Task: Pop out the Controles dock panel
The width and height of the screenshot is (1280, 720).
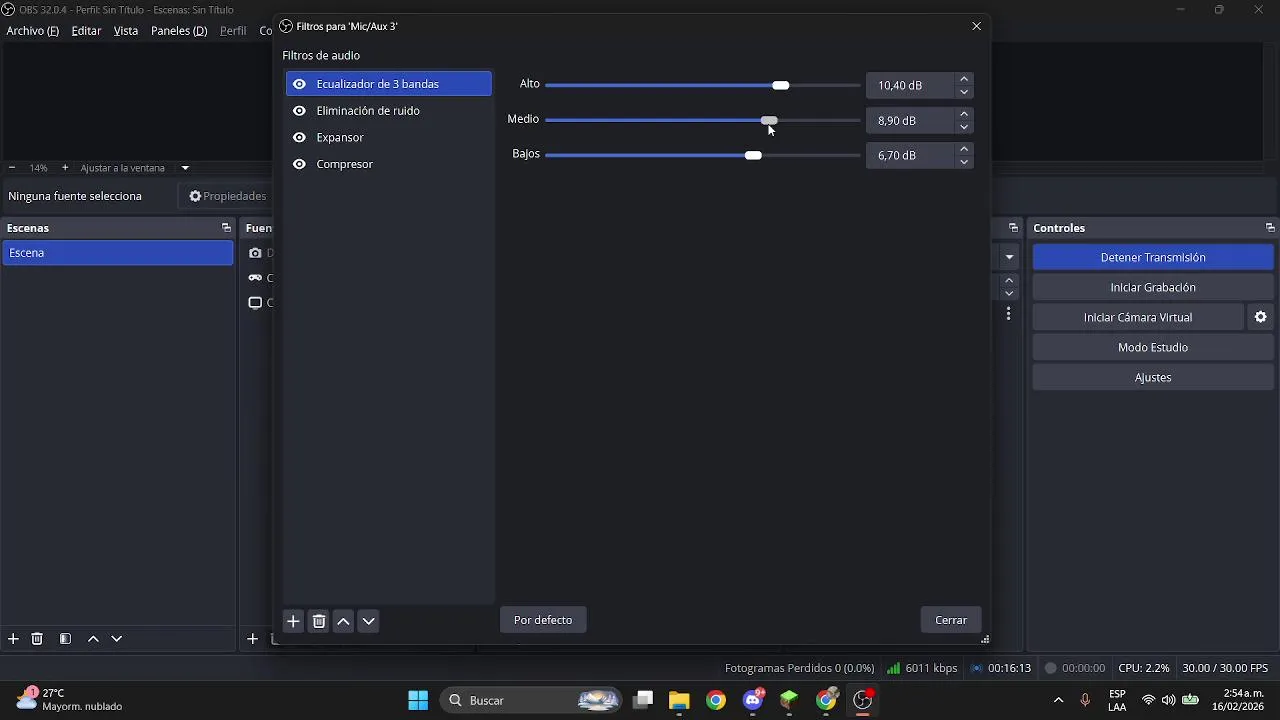Action: tap(1270, 228)
